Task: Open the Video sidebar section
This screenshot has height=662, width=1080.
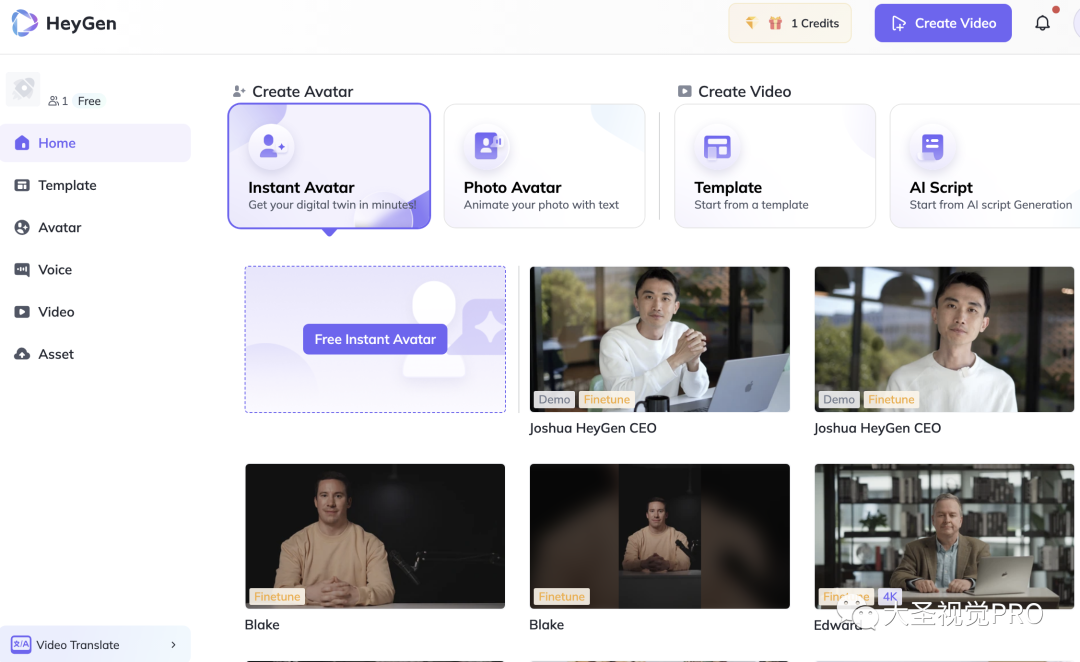Action: tap(56, 312)
